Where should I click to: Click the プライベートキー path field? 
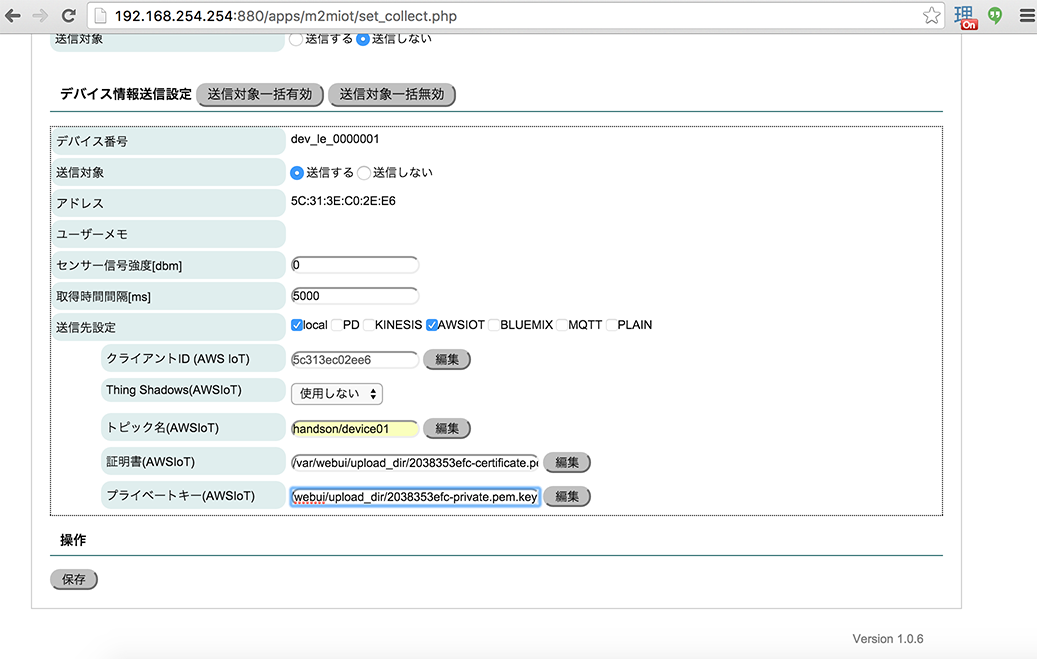coord(415,497)
